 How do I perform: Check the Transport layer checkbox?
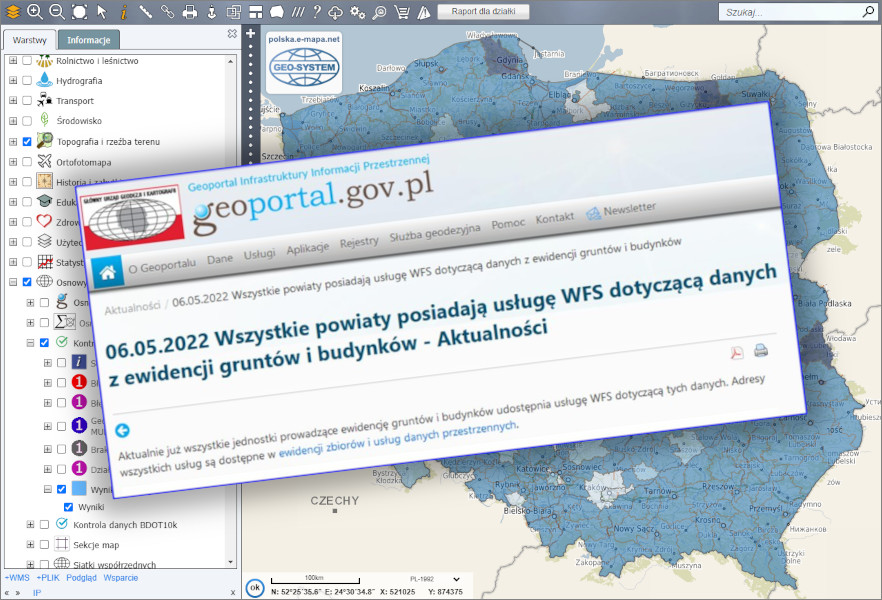[x=27, y=101]
